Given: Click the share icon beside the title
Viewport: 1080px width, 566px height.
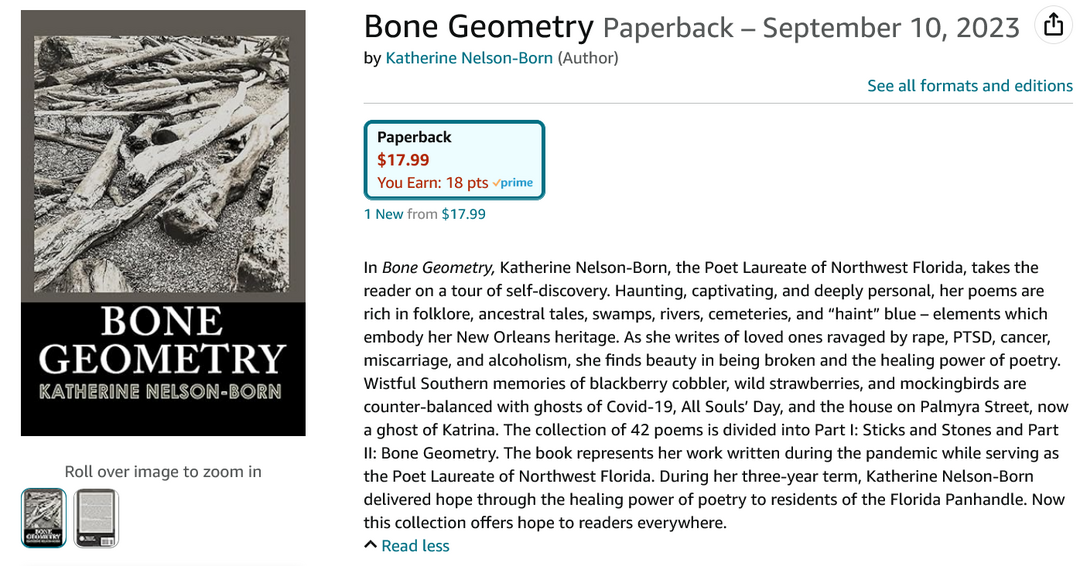Looking at the screenshot, I should coord(1053,26).
